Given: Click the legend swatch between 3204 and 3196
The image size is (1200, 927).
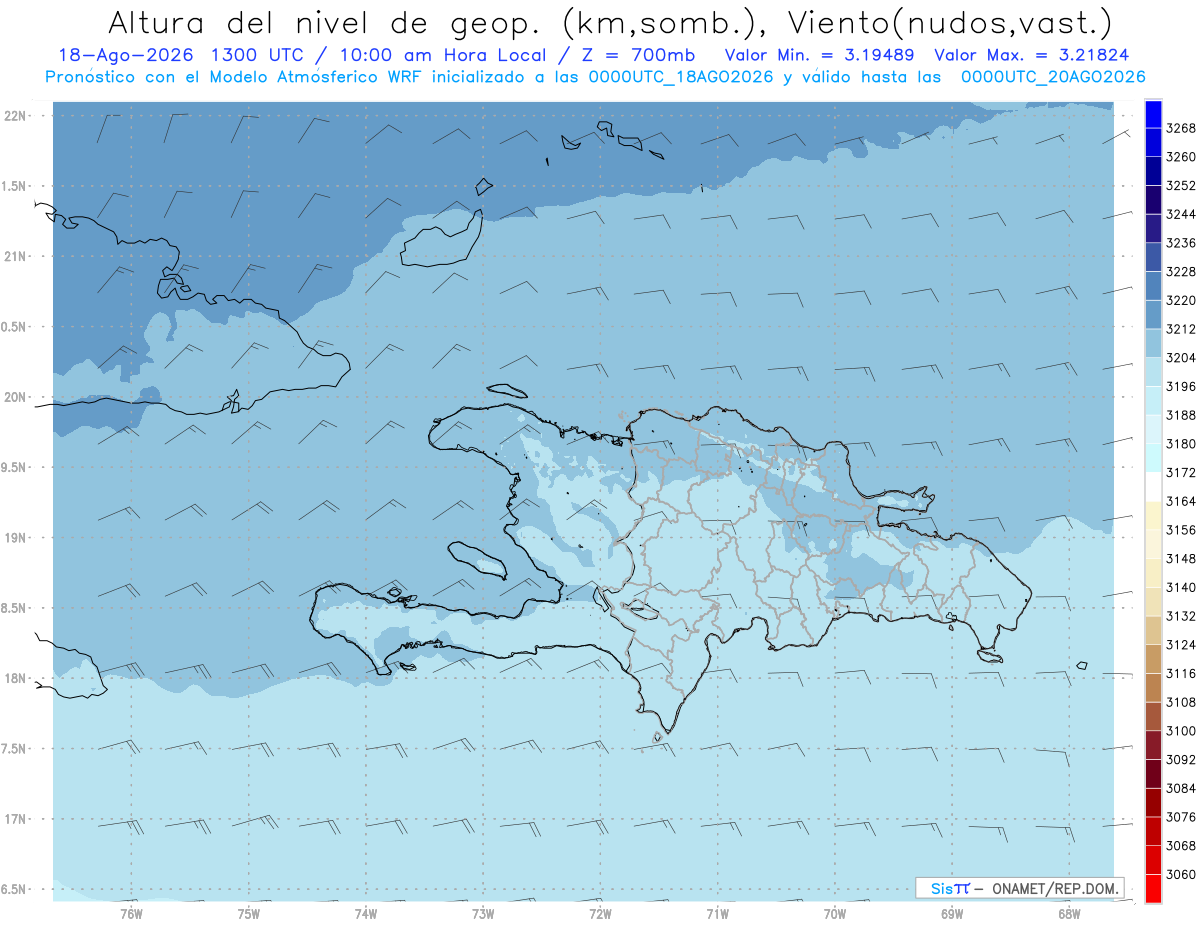Looking at the screenshot, I should pos(1152,372).
